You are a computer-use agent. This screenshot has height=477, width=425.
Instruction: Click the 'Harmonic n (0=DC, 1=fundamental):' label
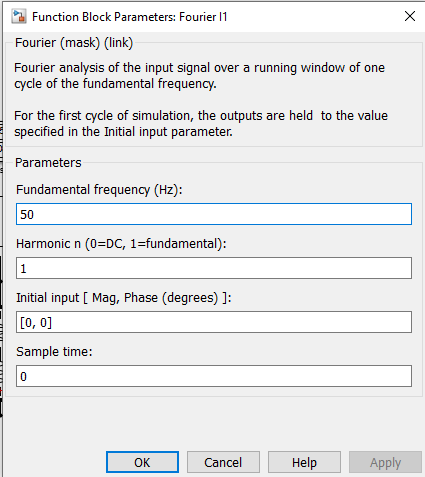[x=121, y=244]
